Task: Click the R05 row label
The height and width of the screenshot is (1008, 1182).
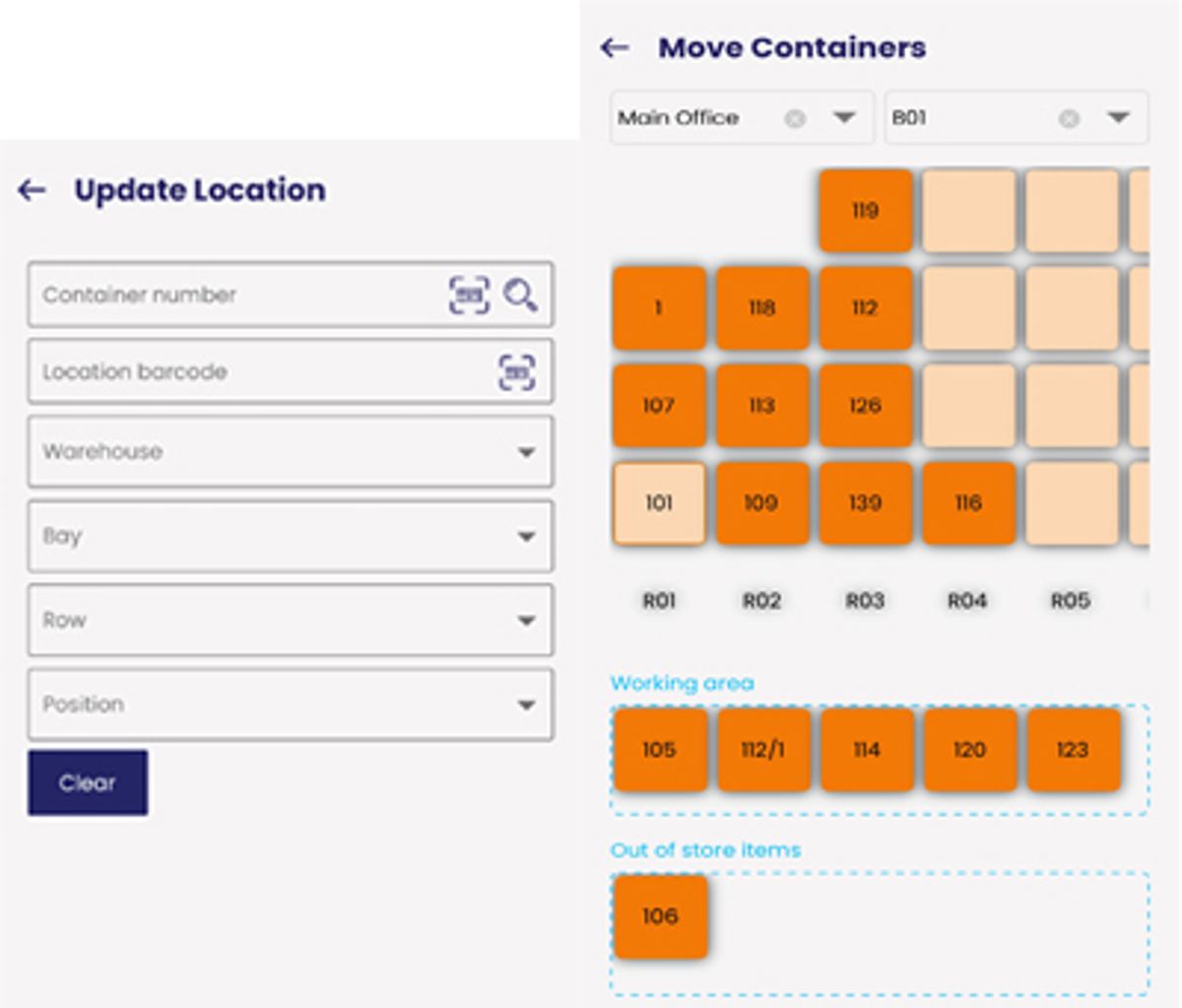Action: coord(1071,600)
